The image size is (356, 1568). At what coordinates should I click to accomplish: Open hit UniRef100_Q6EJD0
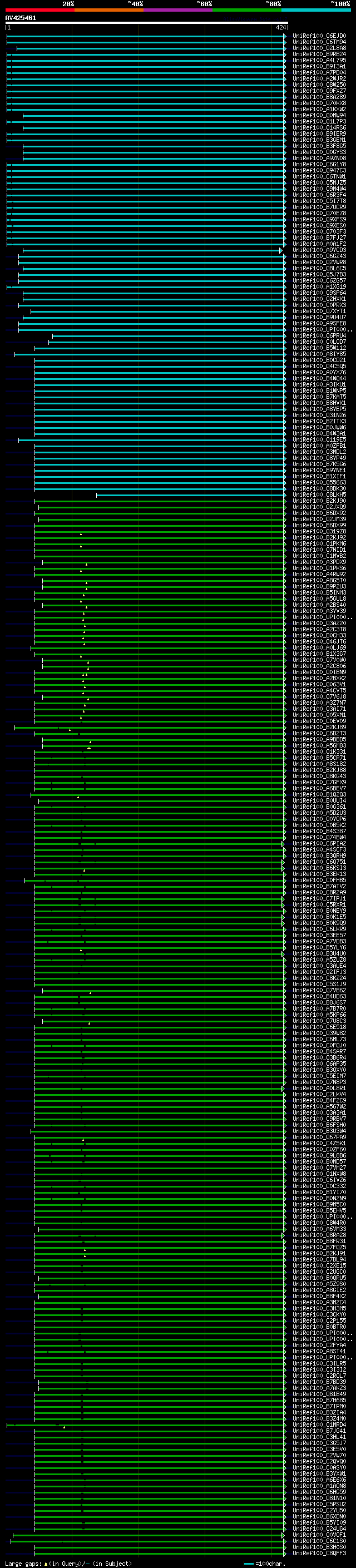319,36
